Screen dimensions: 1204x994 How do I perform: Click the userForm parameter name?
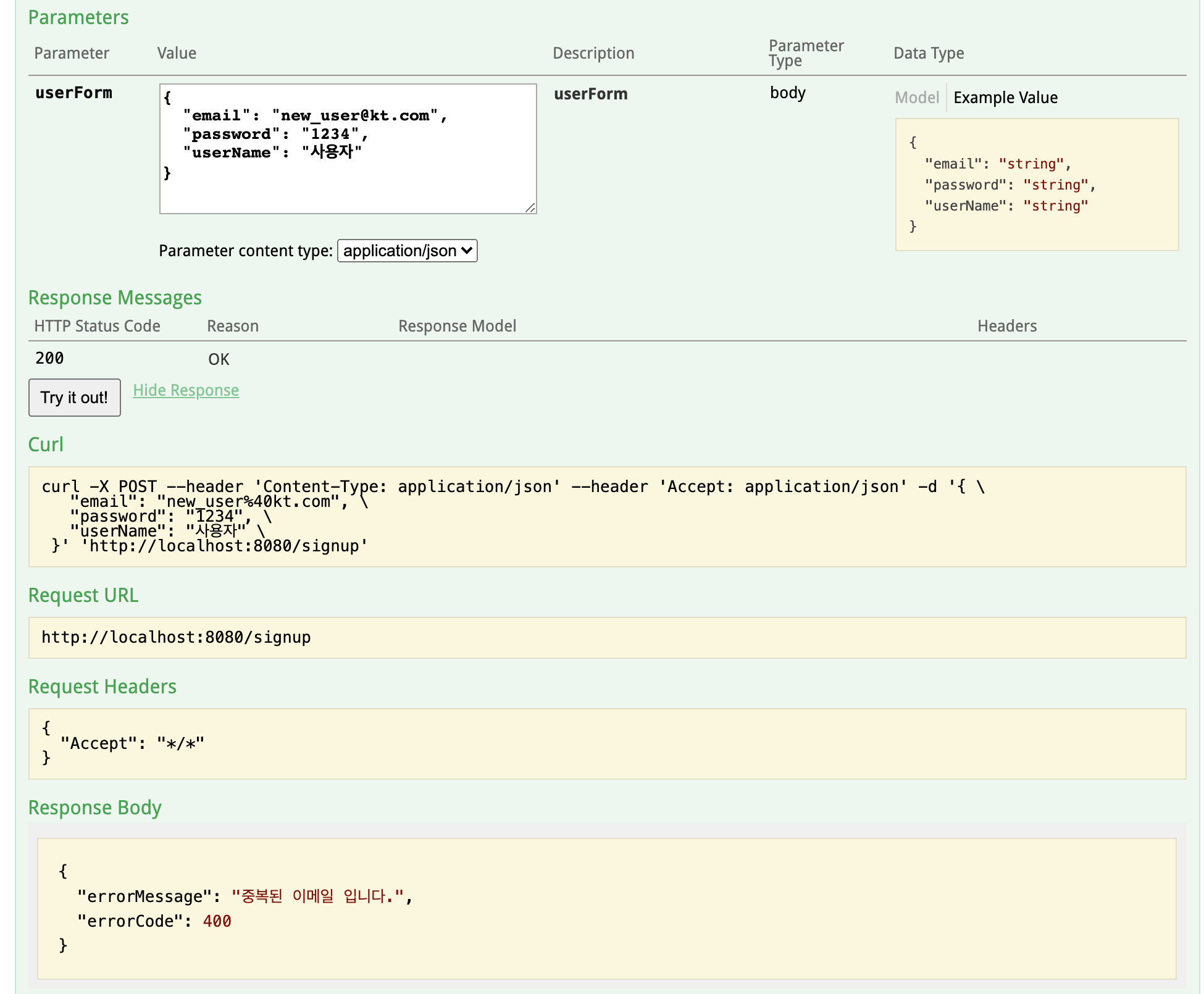pyautogui.click(x=73, y=93)
